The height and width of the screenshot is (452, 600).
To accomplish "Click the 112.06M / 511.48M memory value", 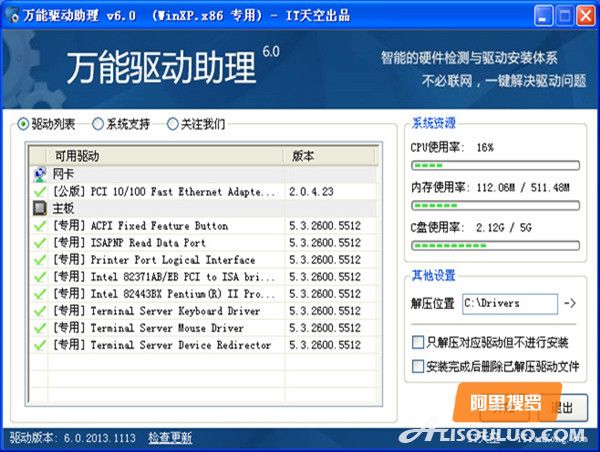I will click(x=523, y=188).
